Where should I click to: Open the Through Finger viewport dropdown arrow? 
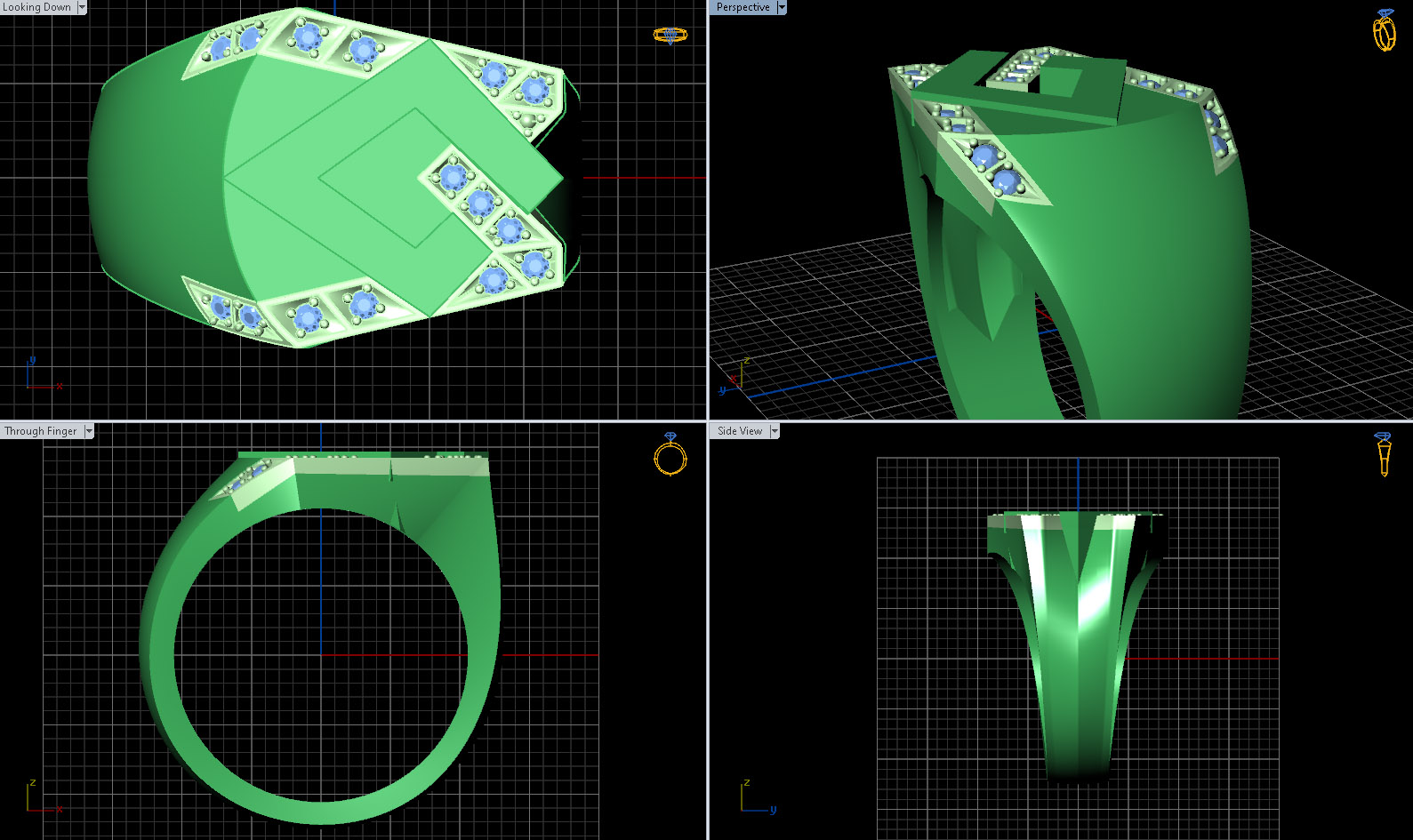88,431
